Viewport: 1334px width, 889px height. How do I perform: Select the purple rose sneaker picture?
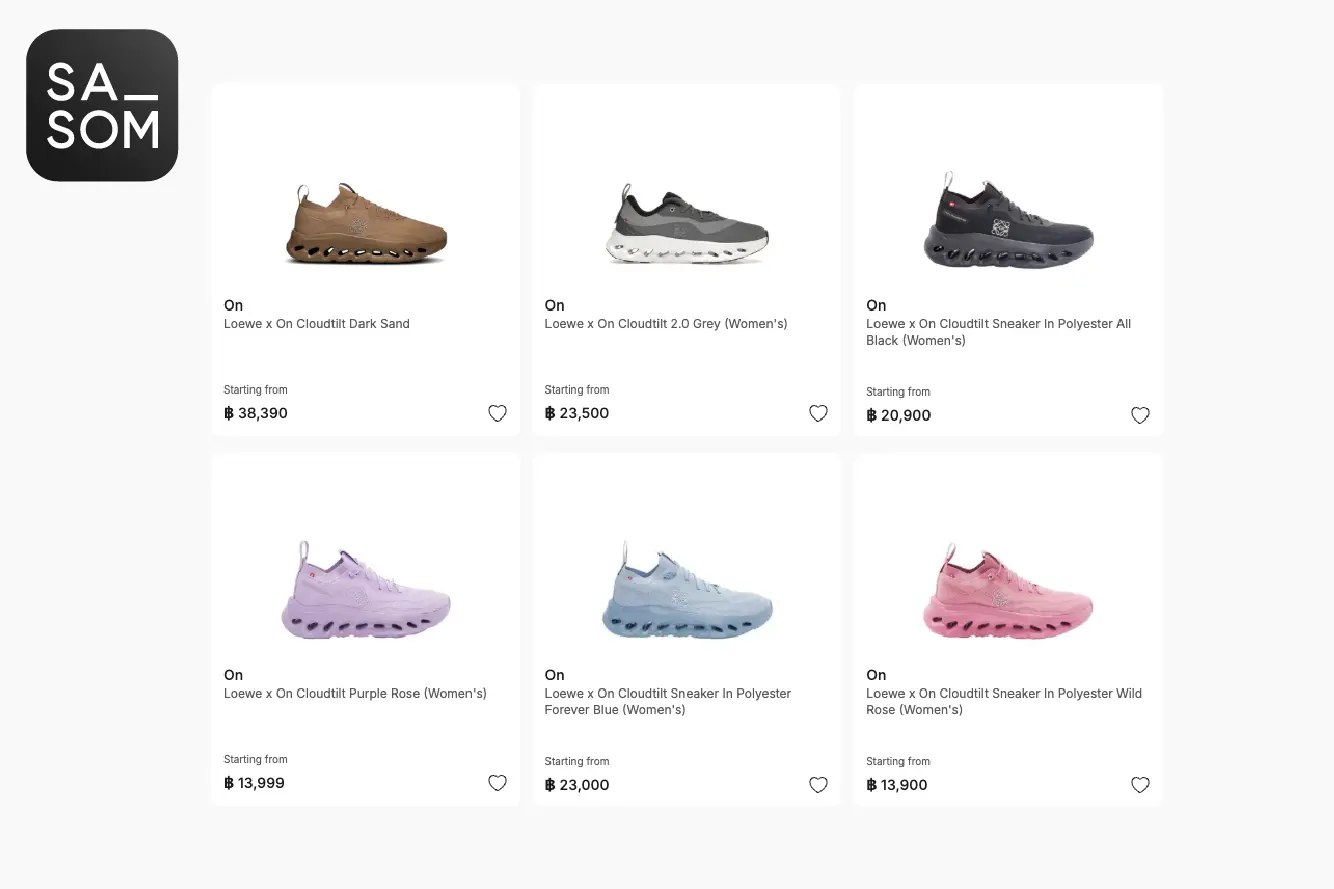click(366, 590)
